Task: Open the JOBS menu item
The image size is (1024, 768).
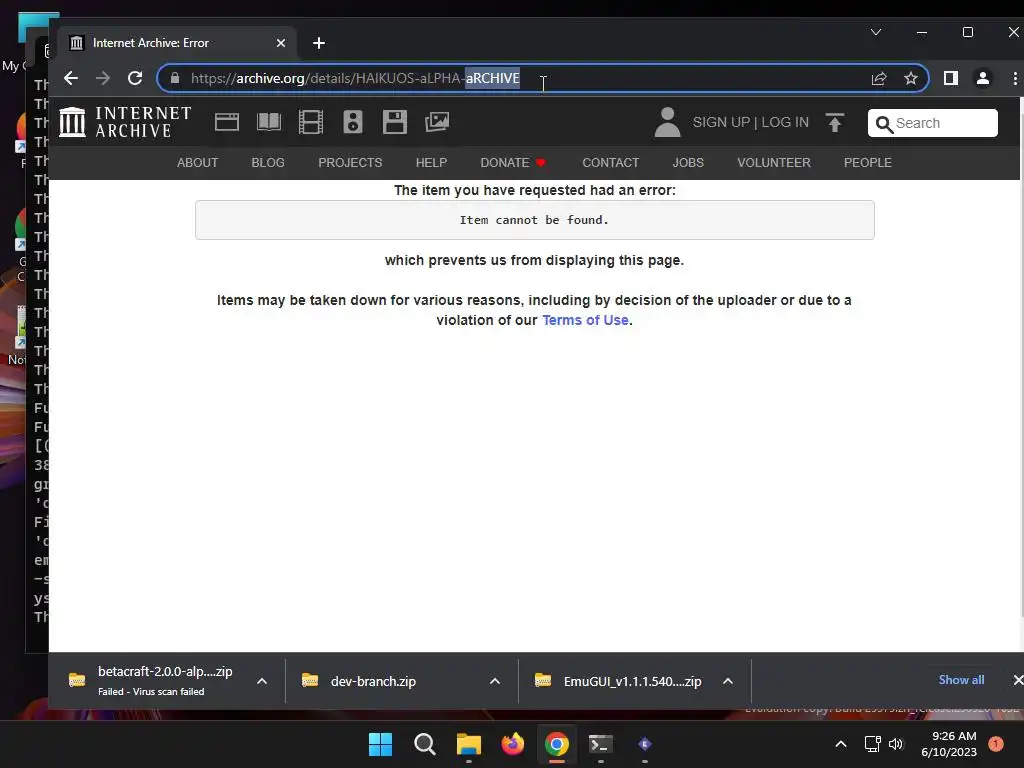Action: [x=688, y=163]
